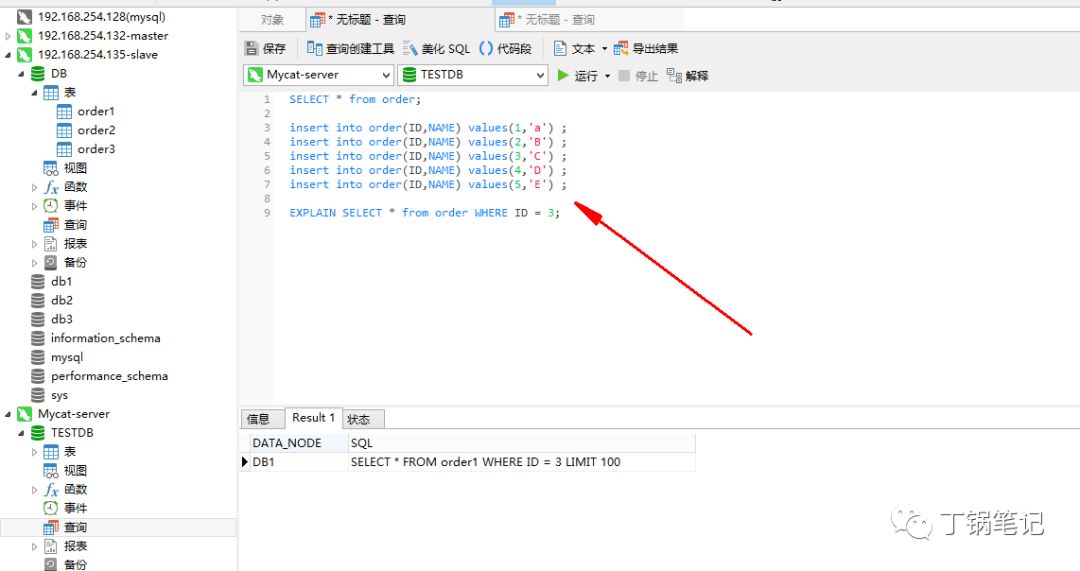This screenshot has width=1080, height=571.
Task: Select connection 192.168.254.132-master
Action: 103,35
